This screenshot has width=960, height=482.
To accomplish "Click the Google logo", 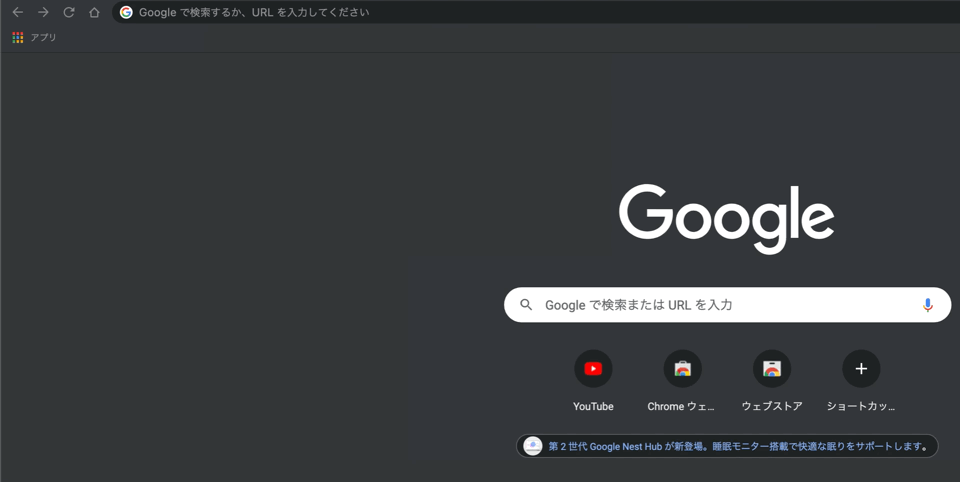I will point(727,219).
